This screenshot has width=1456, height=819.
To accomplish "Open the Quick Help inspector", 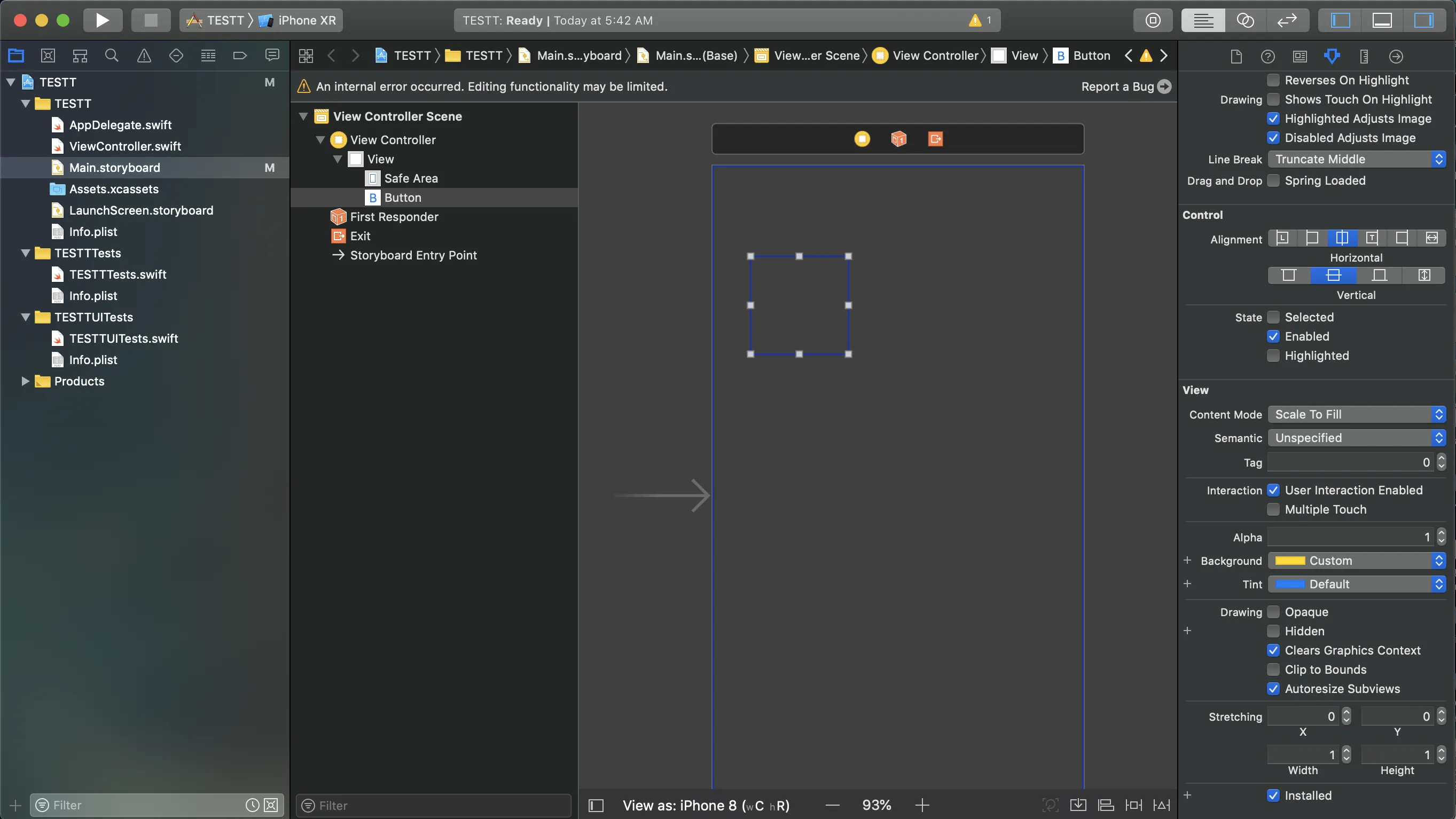I will tap(1268, 56).
